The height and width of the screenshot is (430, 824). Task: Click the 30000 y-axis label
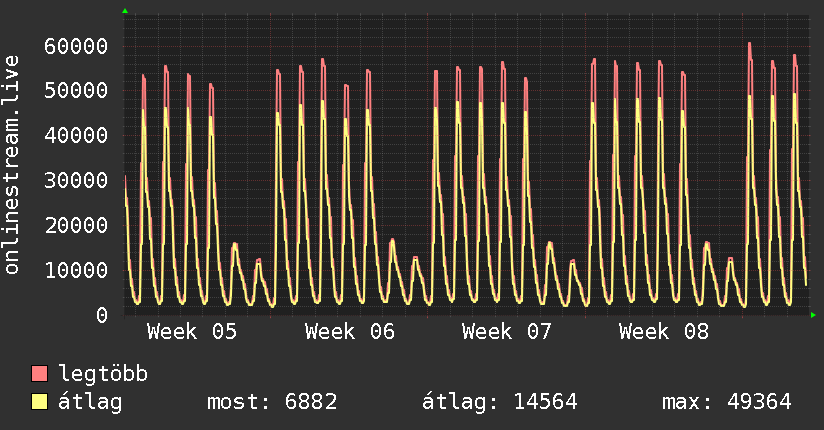click(77, 180)
